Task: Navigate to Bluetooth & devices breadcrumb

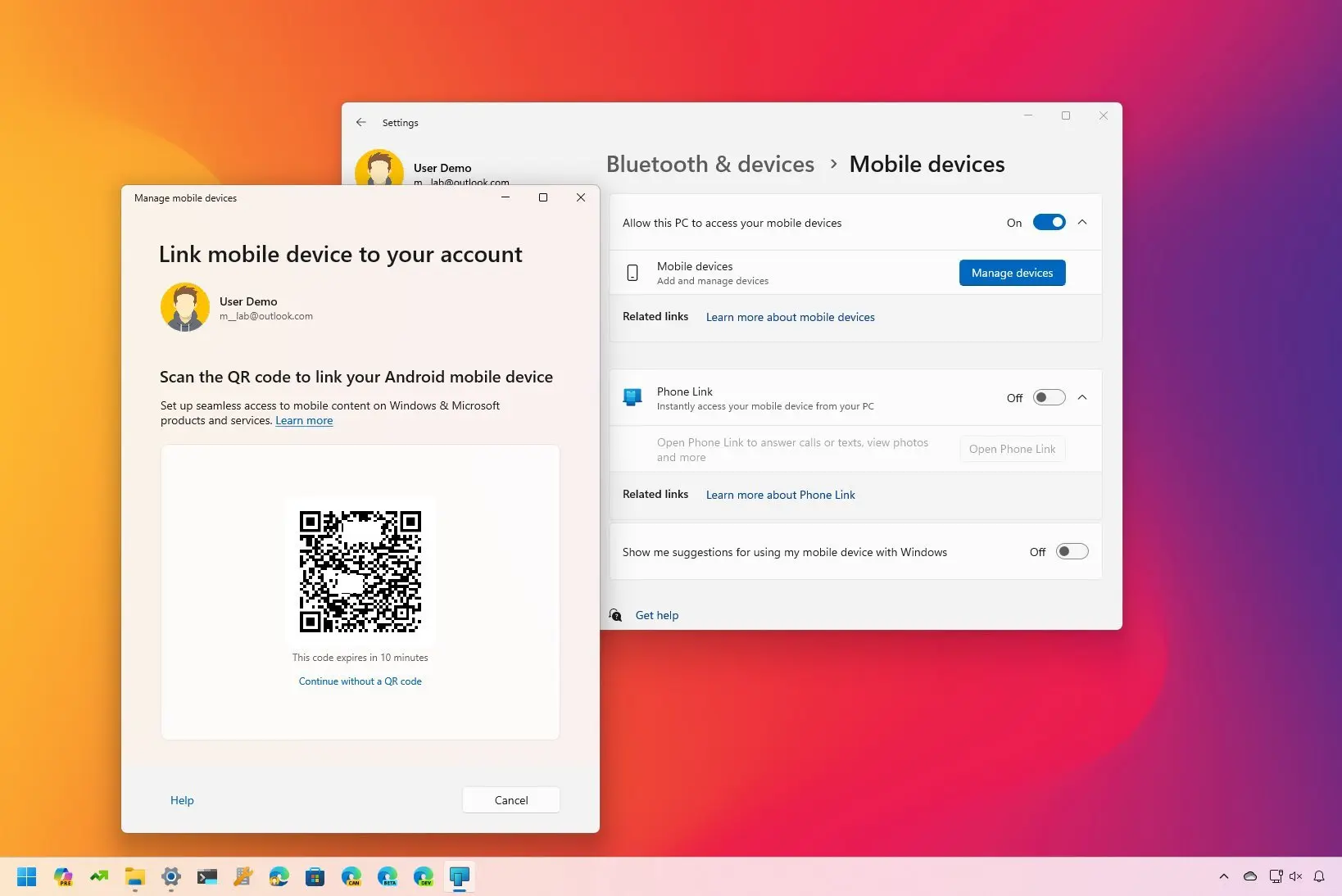Action: tap(710, 164)
